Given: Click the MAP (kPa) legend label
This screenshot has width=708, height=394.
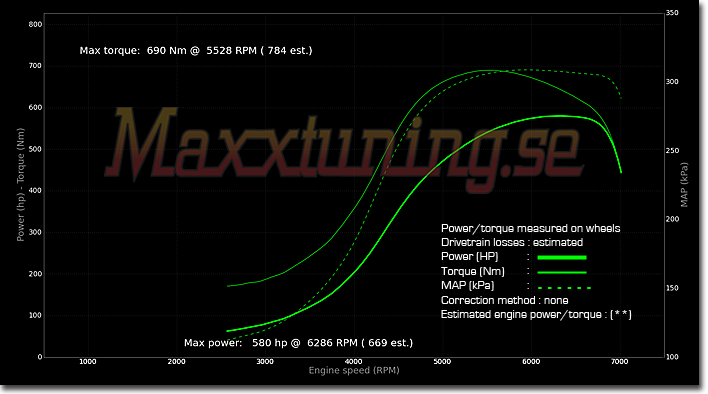Looking at the screenshot, I should point(467,286).
